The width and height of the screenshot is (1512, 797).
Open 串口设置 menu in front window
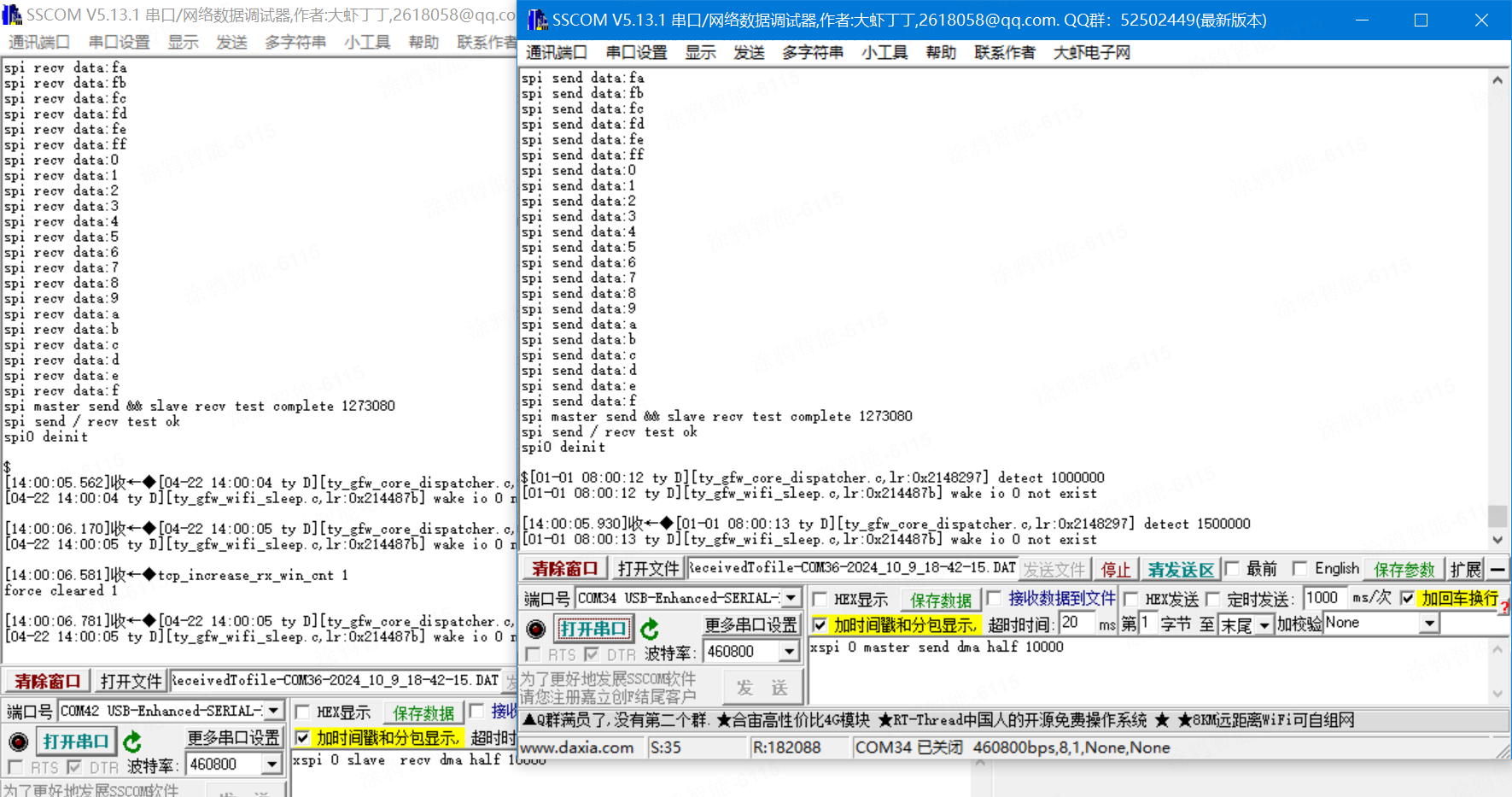point(637,52)
